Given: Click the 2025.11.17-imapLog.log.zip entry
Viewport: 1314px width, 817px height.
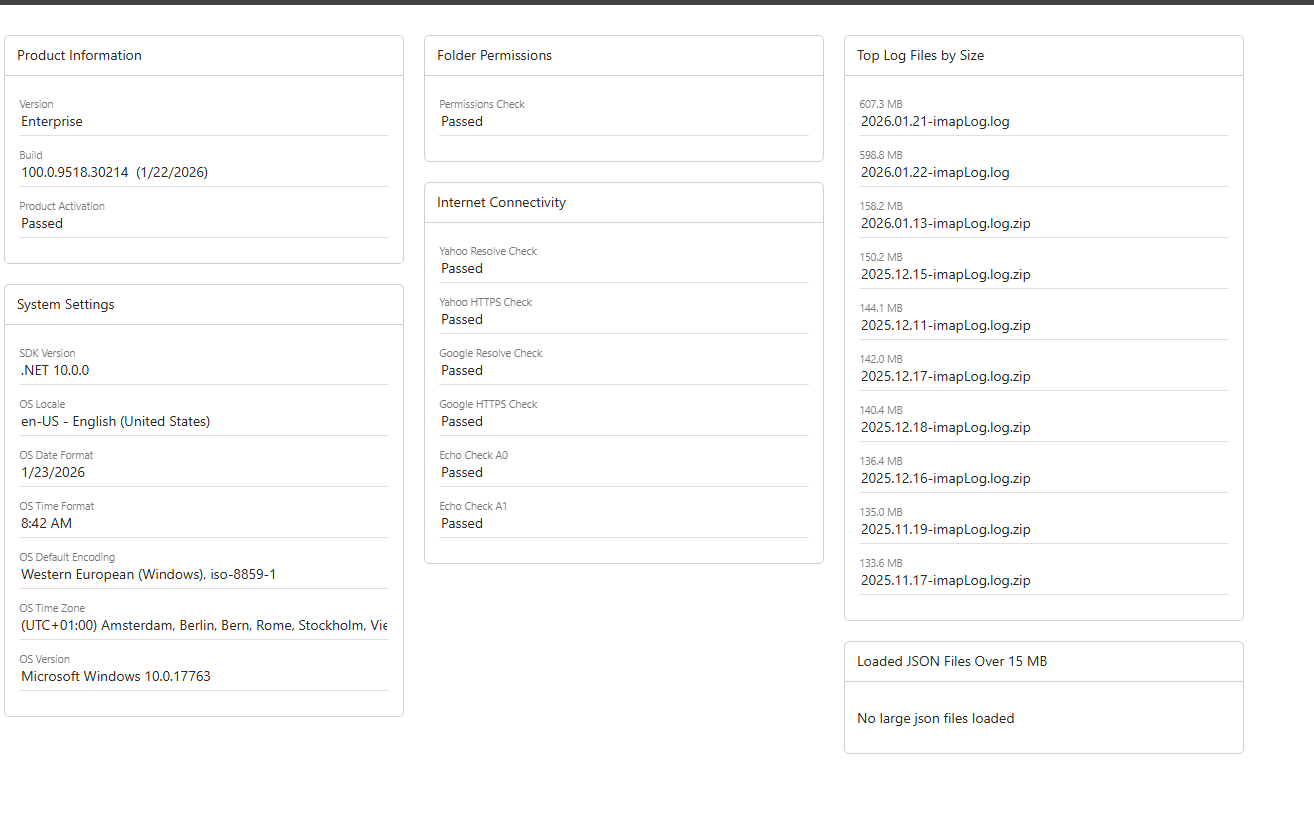Looking at the screenshot, I should click(x=945, y=581).
